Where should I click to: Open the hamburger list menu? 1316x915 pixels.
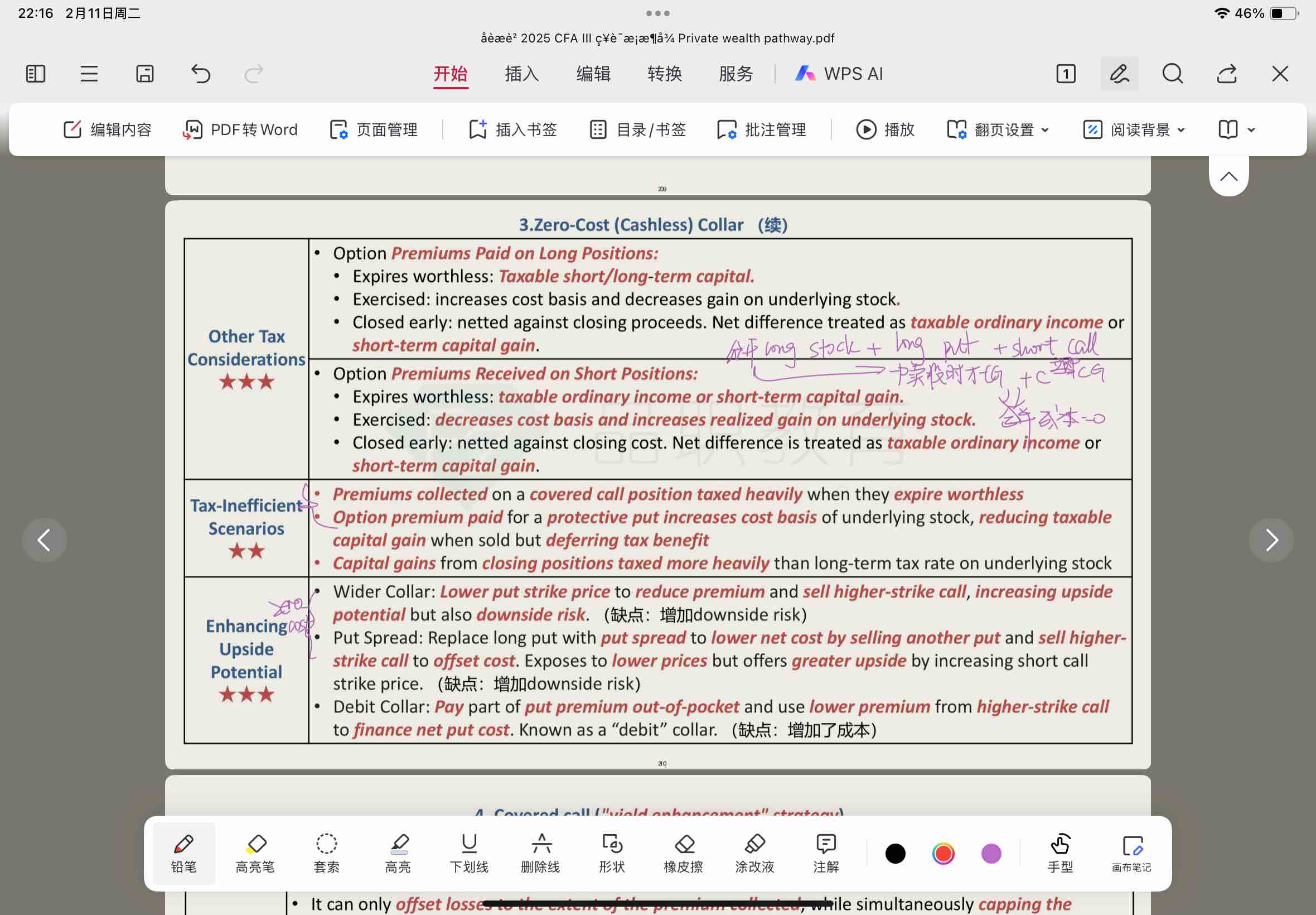(89, 74)
